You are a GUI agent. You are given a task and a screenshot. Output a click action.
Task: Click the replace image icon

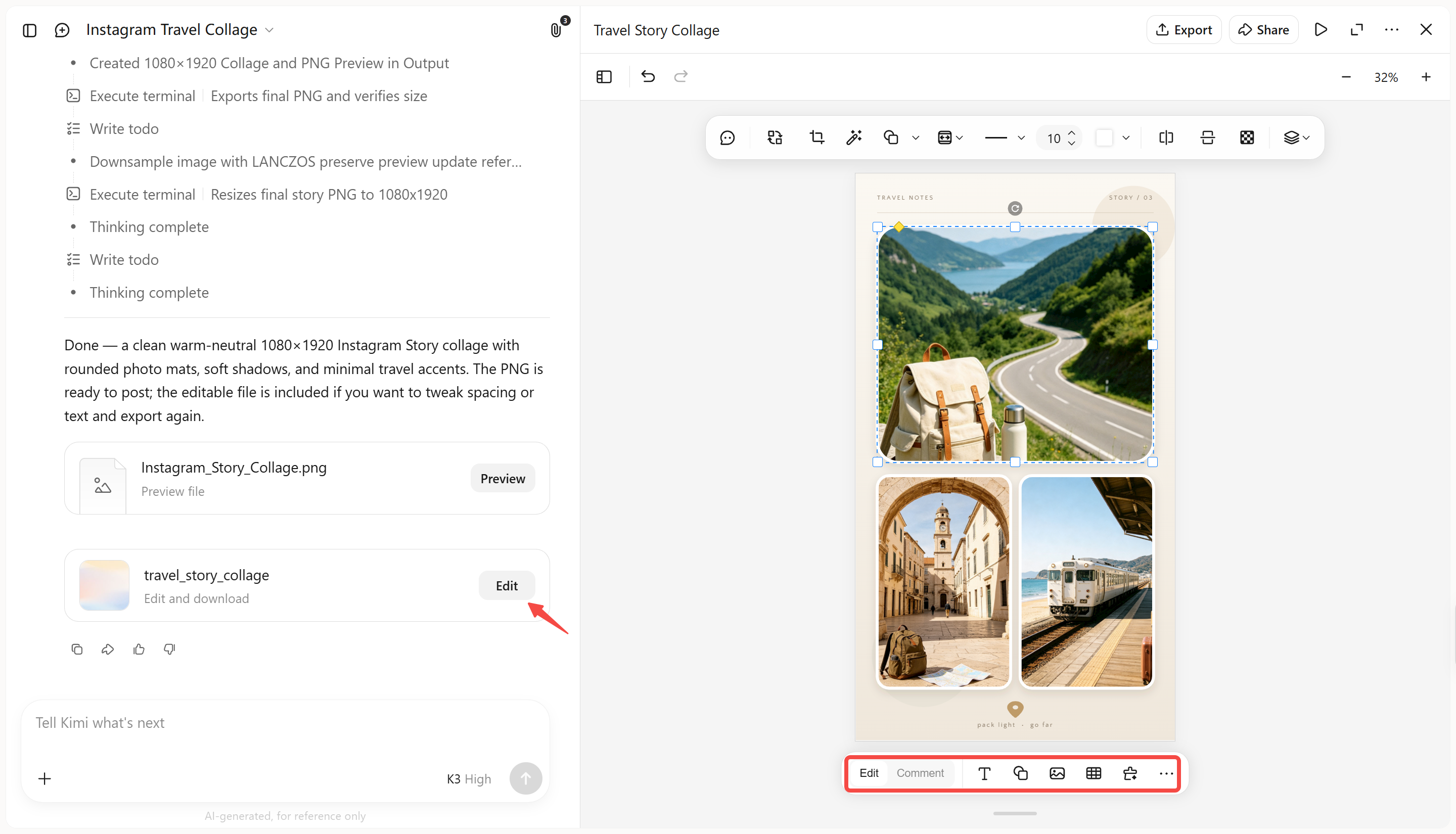click(775, 137)
